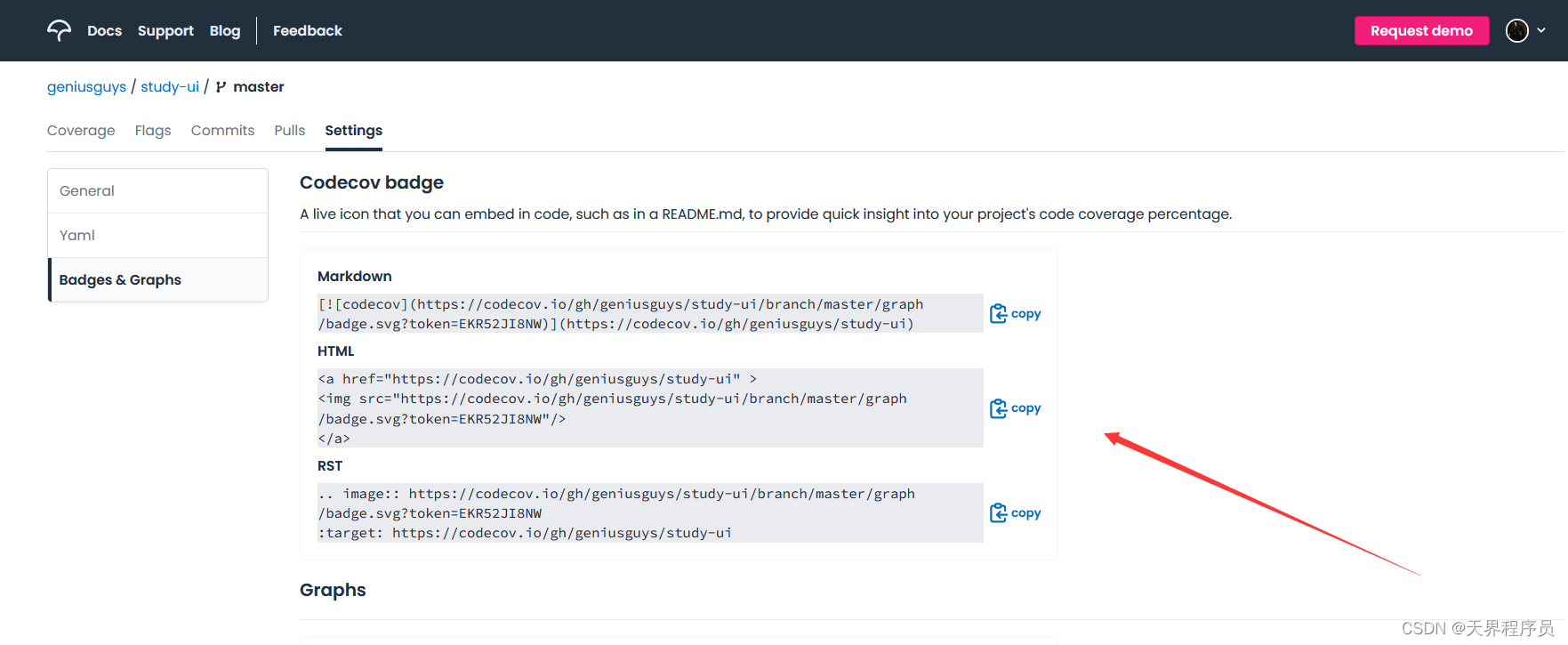The width and height of the screenshot is (1568, 645).
Task: Copy the HTML badge snippet
Action: coord(1015,408)
